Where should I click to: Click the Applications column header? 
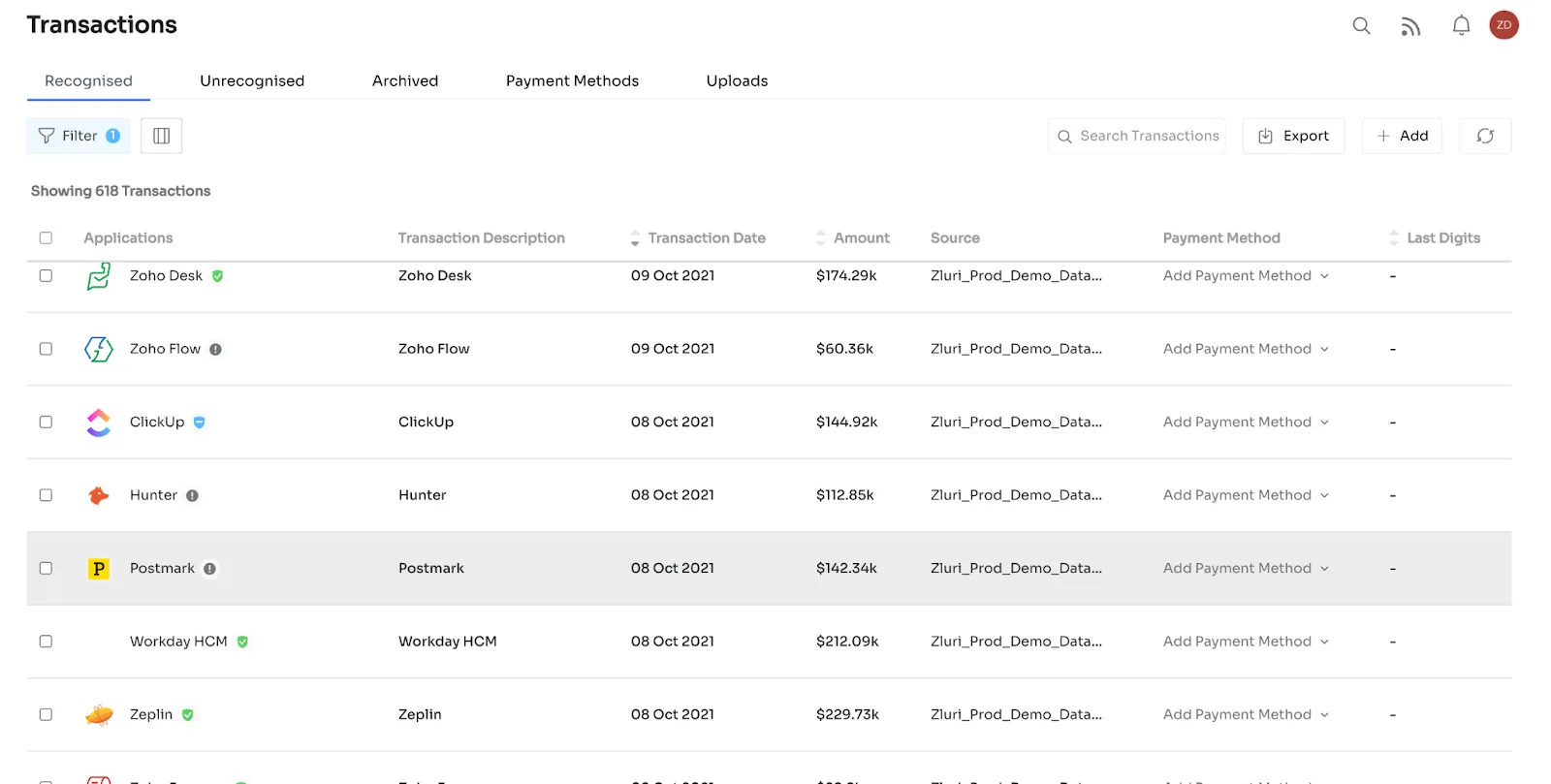tap(128, 238)
